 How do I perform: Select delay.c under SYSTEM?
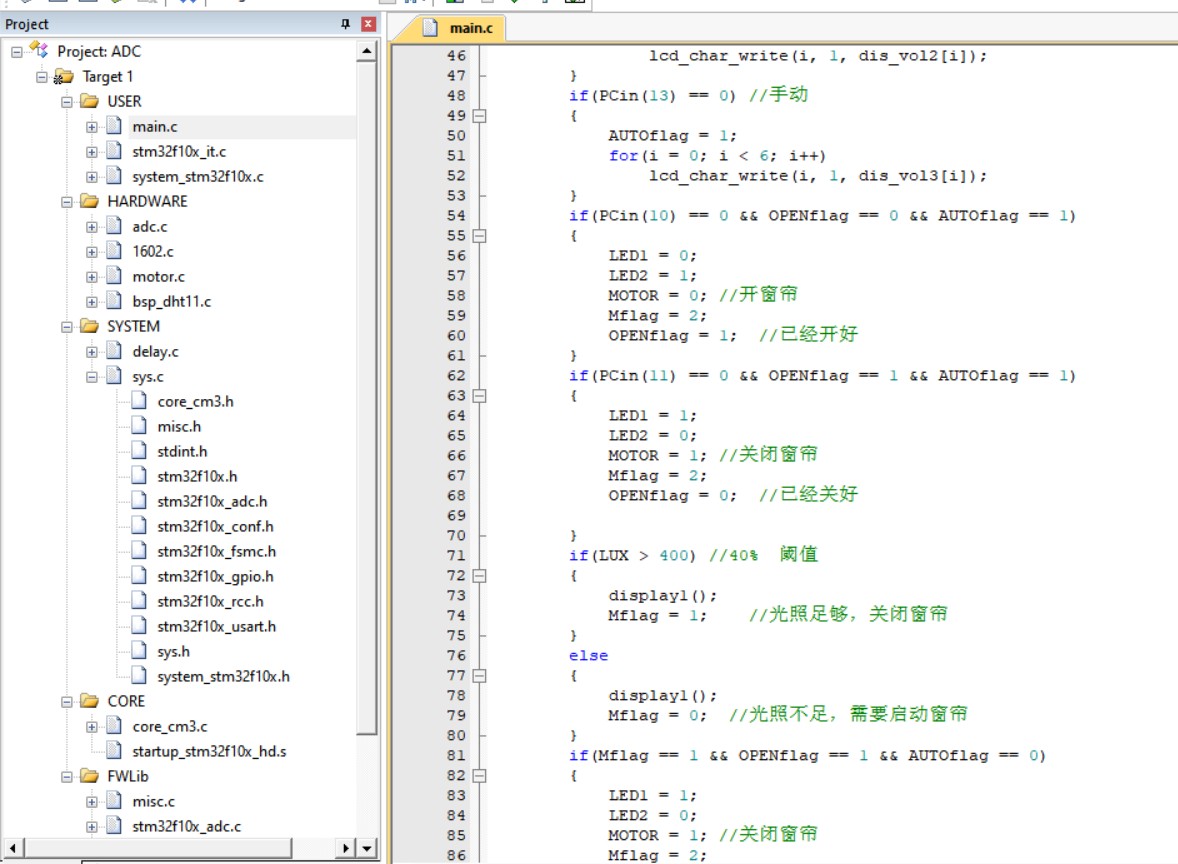(x=156, y=352)
